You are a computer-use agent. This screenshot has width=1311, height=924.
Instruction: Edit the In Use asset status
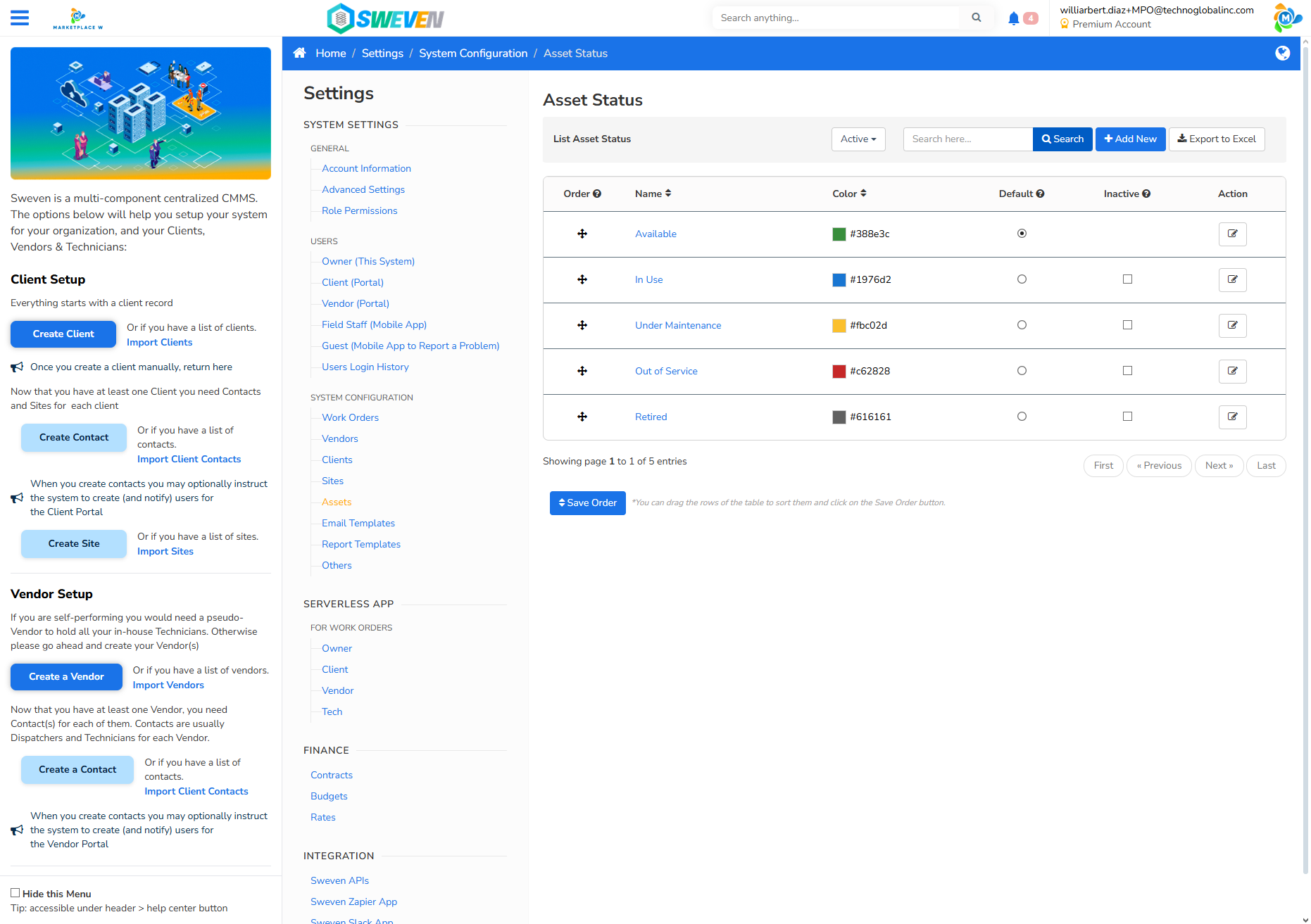pos(1232,279)
